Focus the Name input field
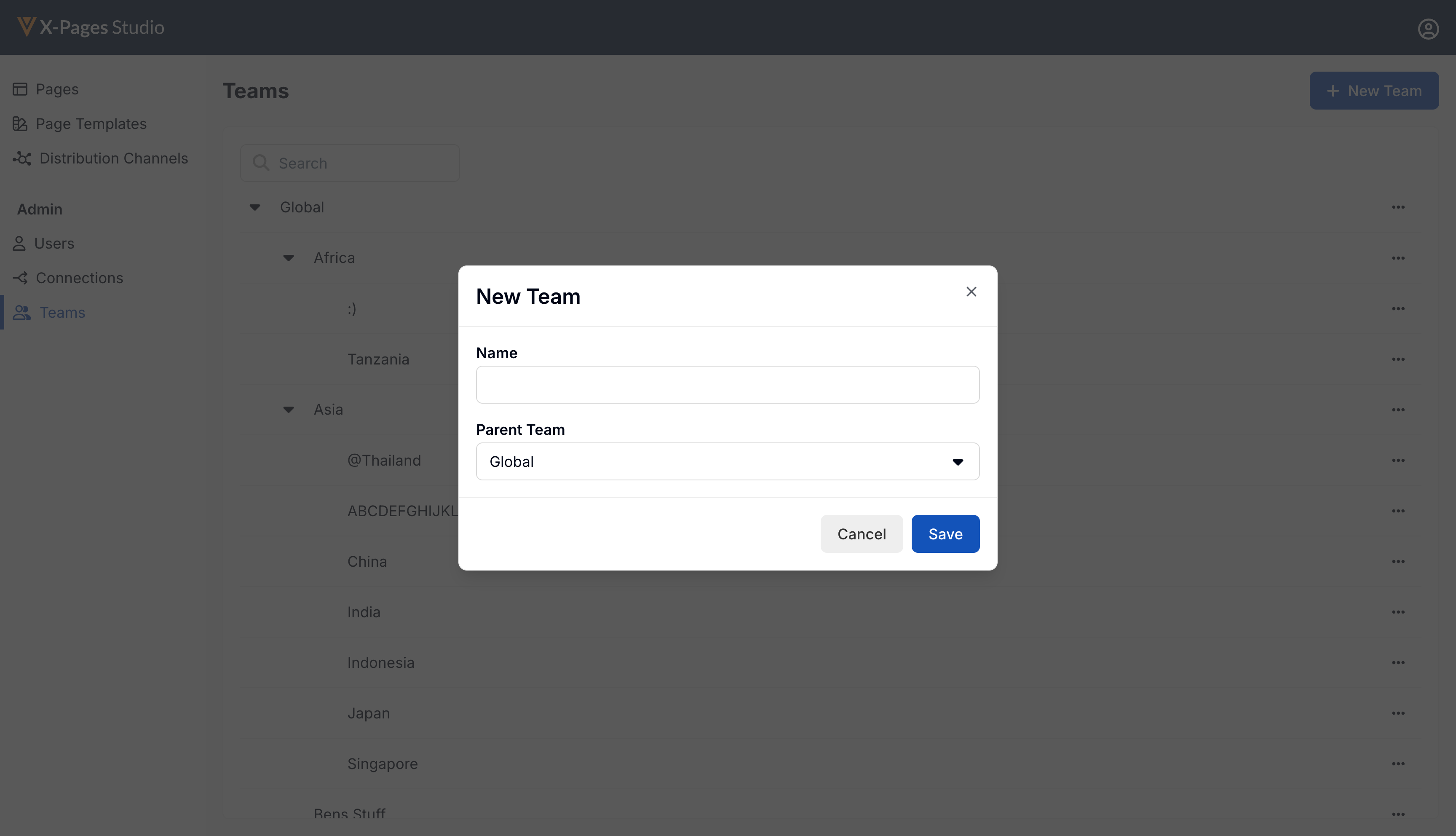Viewport: 1456px width, 836px height. 727,385
